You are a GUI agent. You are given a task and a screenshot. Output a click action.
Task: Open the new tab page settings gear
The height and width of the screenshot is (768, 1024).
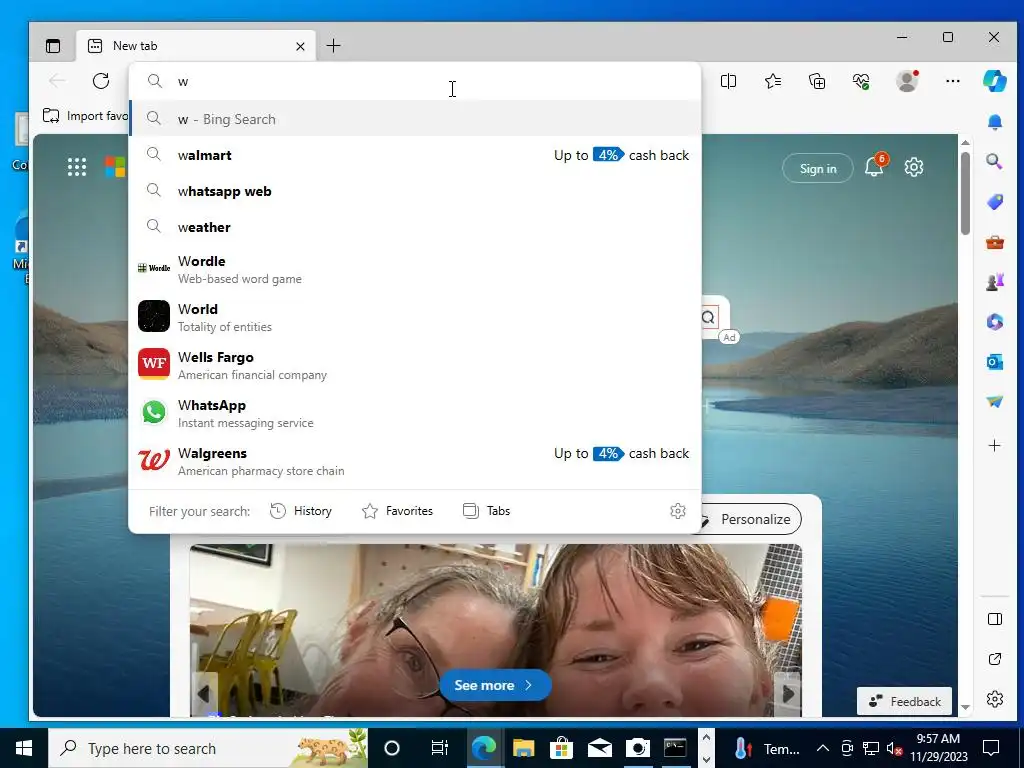(x=914, y=167)
